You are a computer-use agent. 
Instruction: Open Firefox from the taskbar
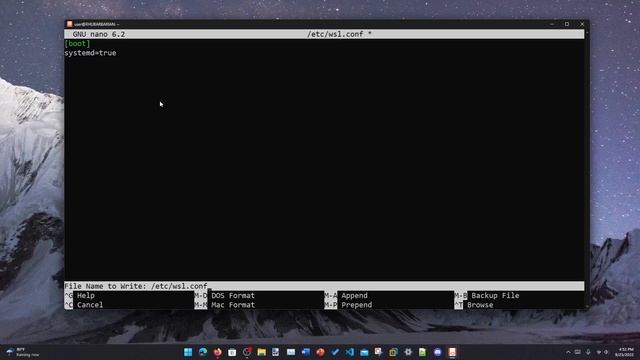218,352
